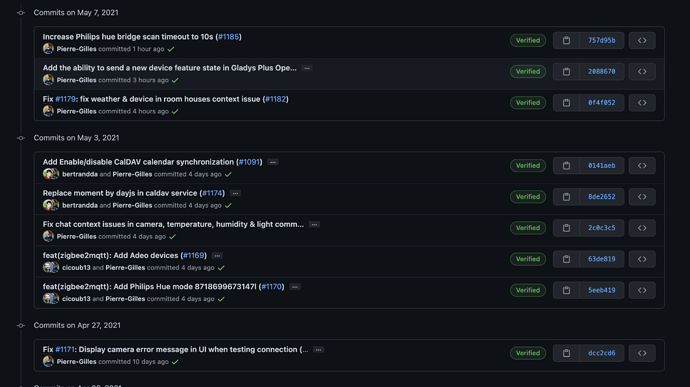Viewport: 690px width, 387px height.
Task: Open commit hash dcc2cd6
Action: tap(602, 353)
